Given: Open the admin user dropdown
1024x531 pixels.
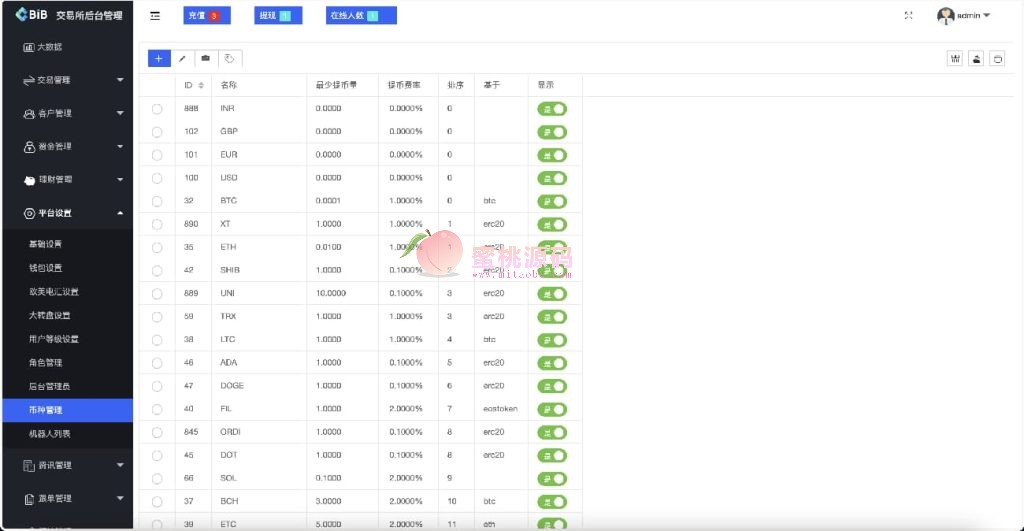Looking at the screenshot, I should 964,16.
